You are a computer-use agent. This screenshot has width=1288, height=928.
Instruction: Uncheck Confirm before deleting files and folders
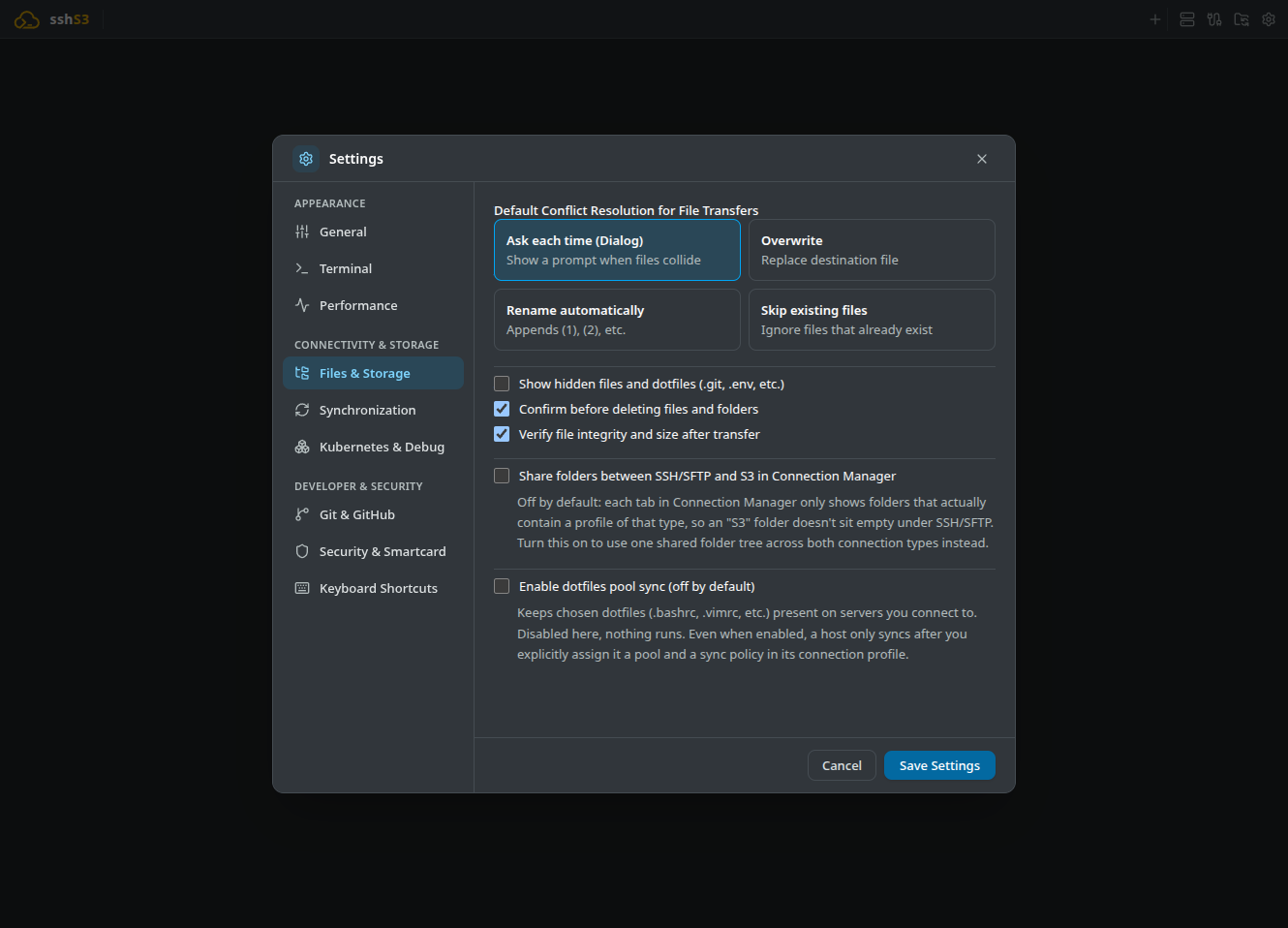point(502,410)
